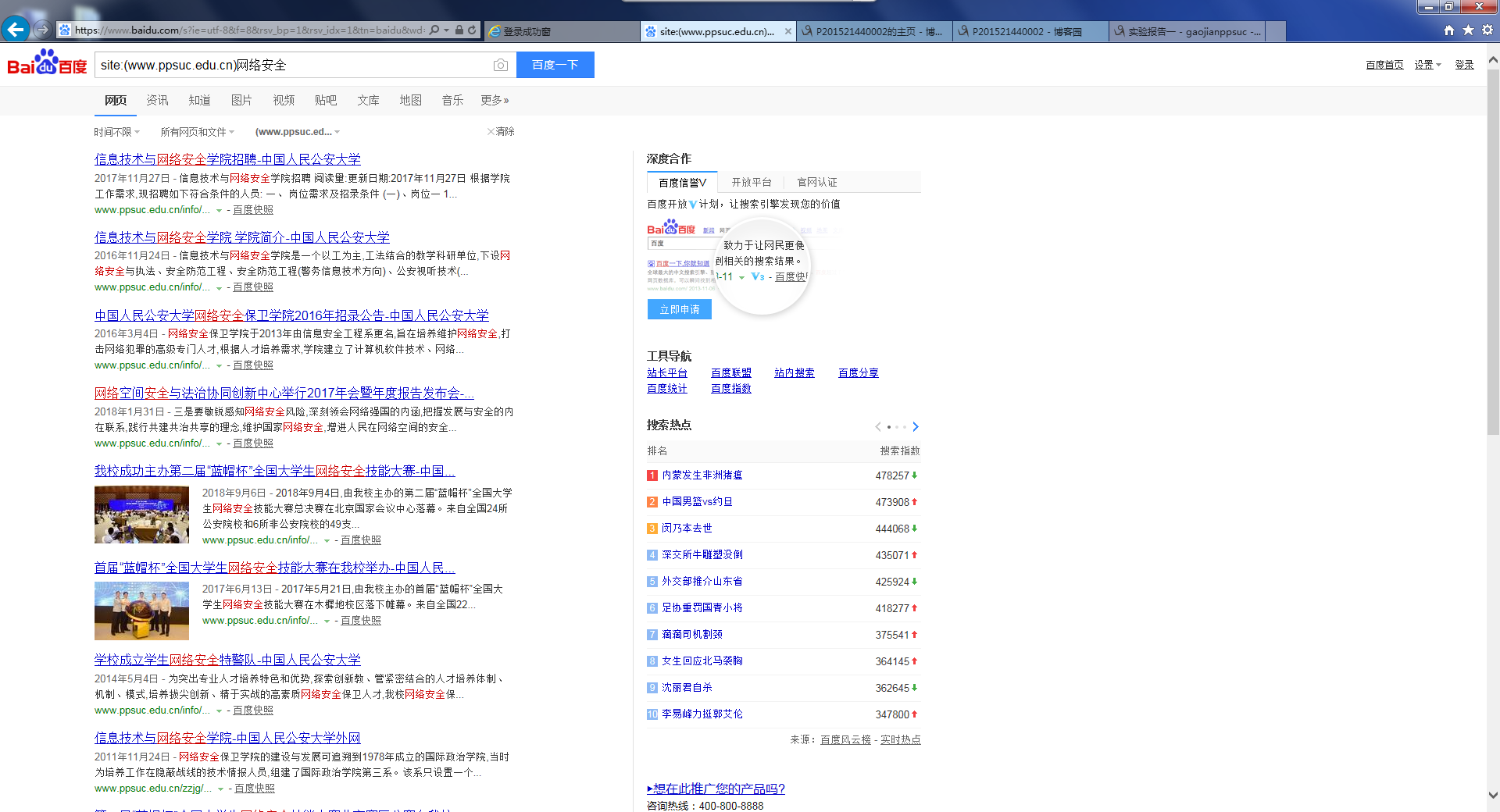Click the vertical page scrollbar thumb

coord(1493,251)
